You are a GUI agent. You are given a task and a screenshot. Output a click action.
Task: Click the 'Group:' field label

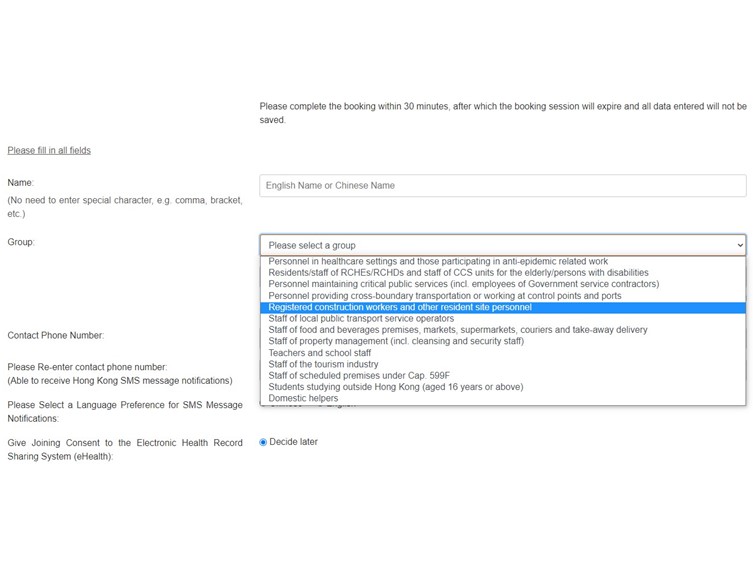coord(21,242)
